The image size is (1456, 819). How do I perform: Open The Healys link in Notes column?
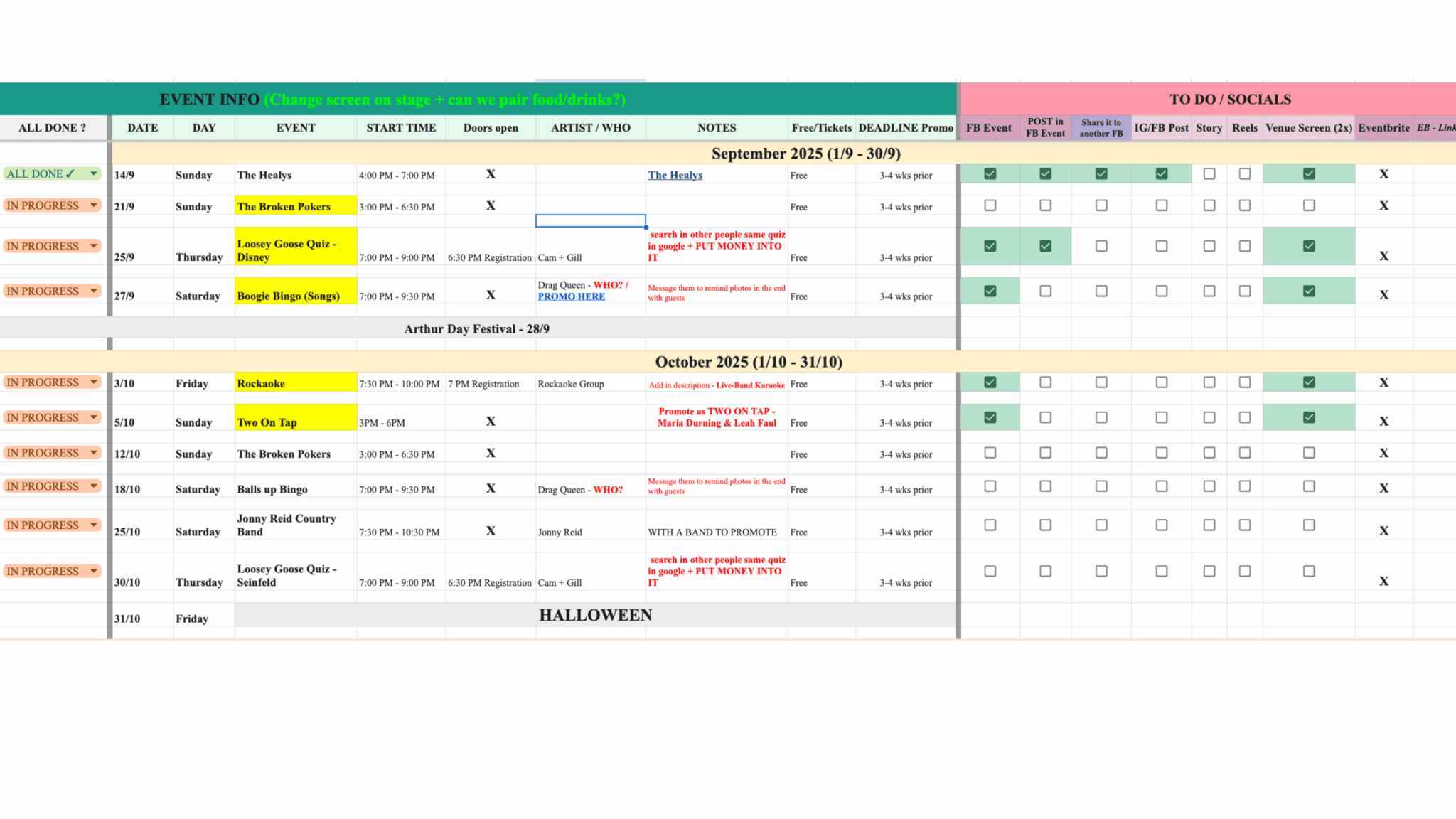click(675, 175)
